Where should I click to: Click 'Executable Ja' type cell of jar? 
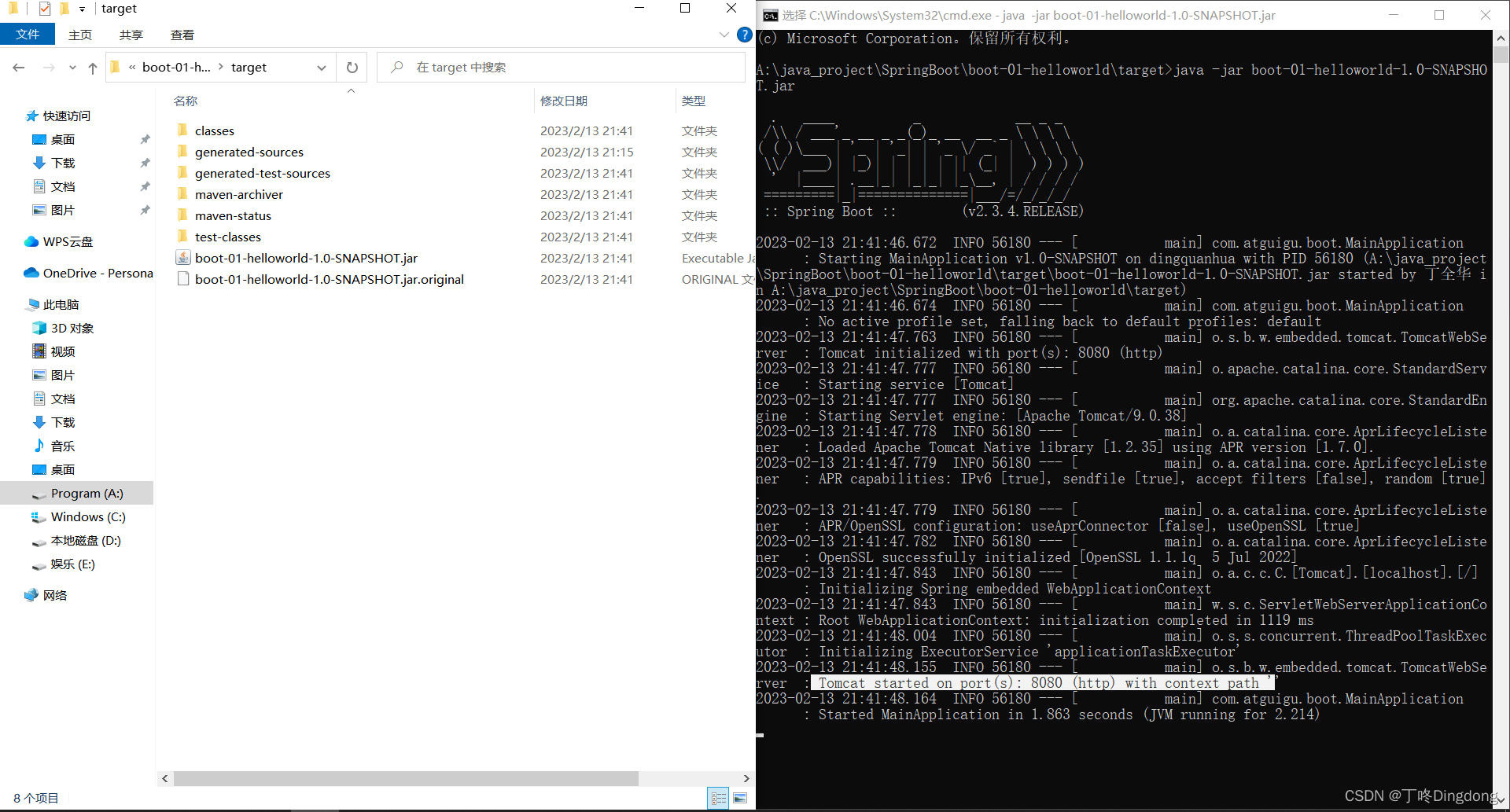coord(718,258)
